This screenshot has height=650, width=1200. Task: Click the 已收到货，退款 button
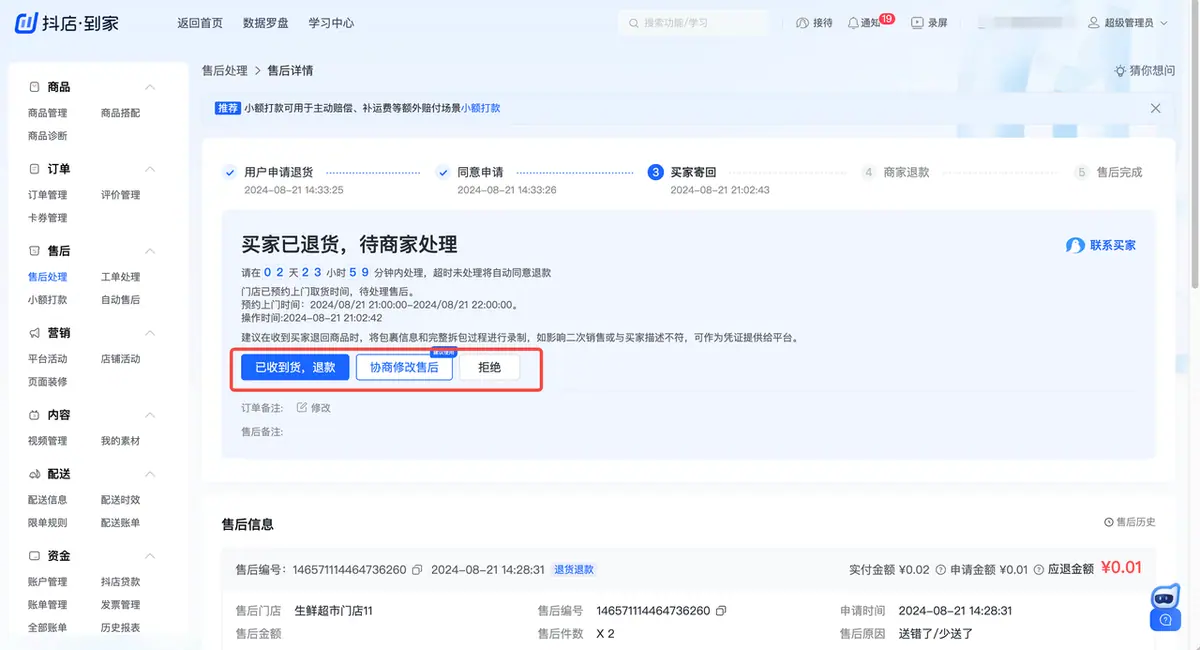[x=295, y=367]
